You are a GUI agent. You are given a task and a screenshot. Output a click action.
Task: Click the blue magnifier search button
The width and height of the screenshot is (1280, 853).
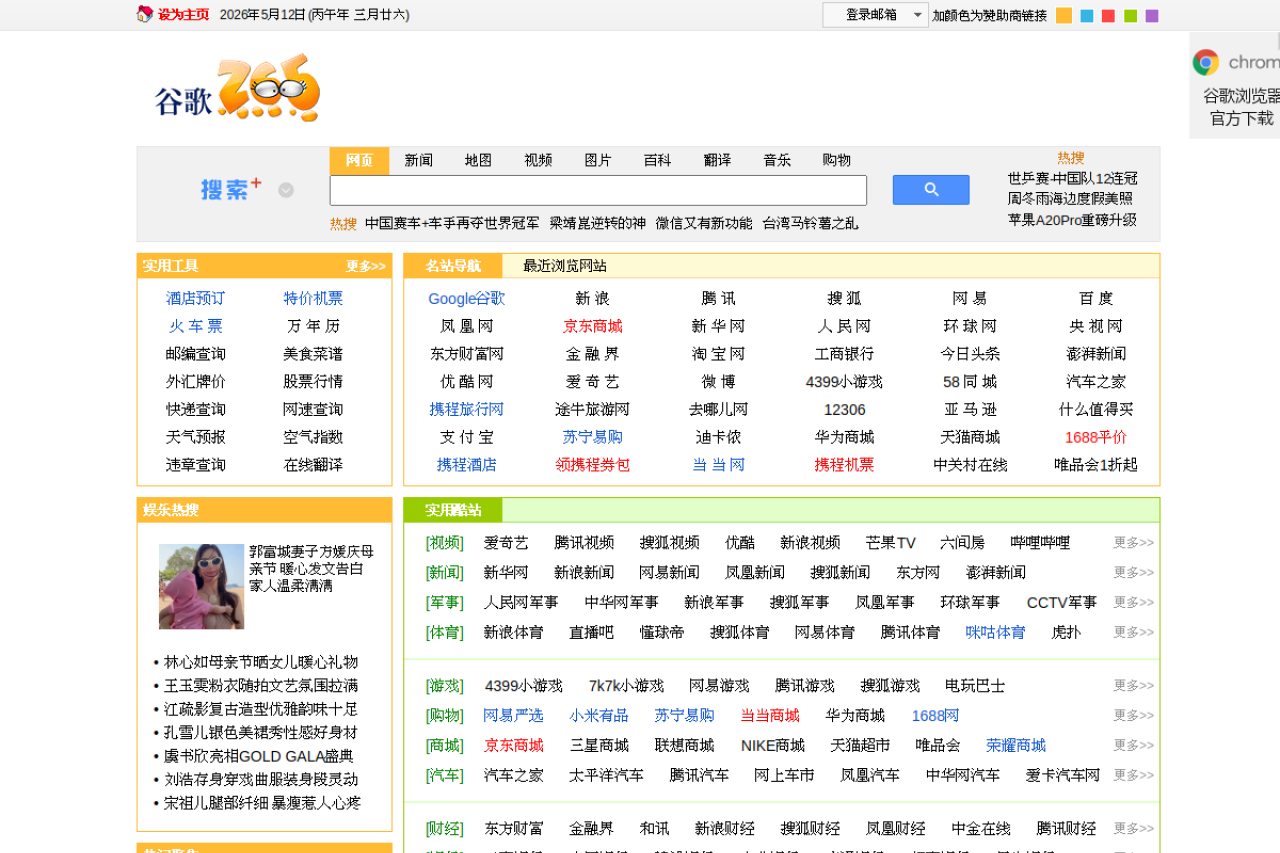point(931,190)
